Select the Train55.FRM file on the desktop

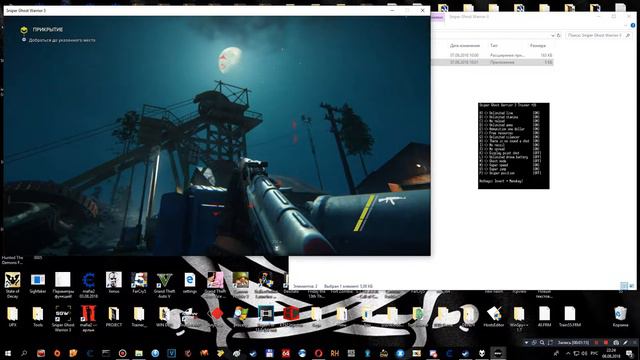coord(569,317)
